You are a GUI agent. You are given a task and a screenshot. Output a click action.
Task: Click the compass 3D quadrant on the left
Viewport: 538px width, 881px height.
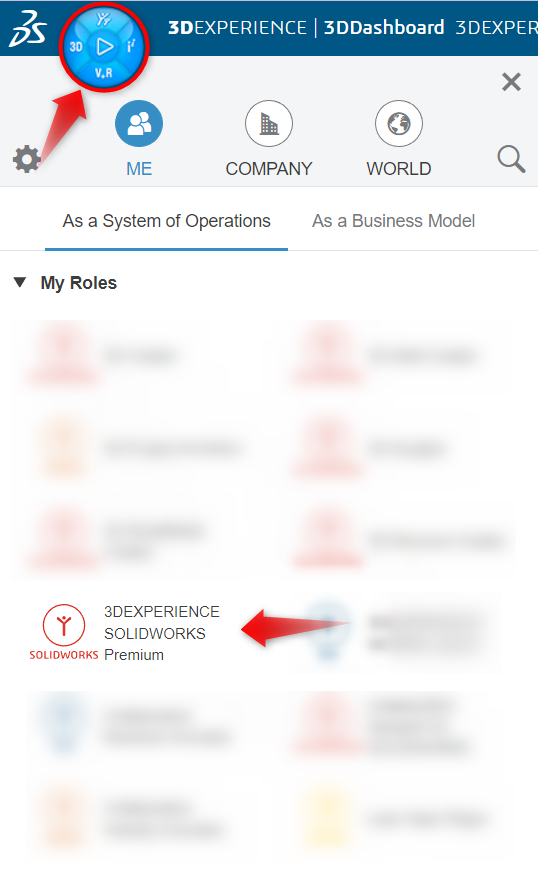click(x=76, y=47)
